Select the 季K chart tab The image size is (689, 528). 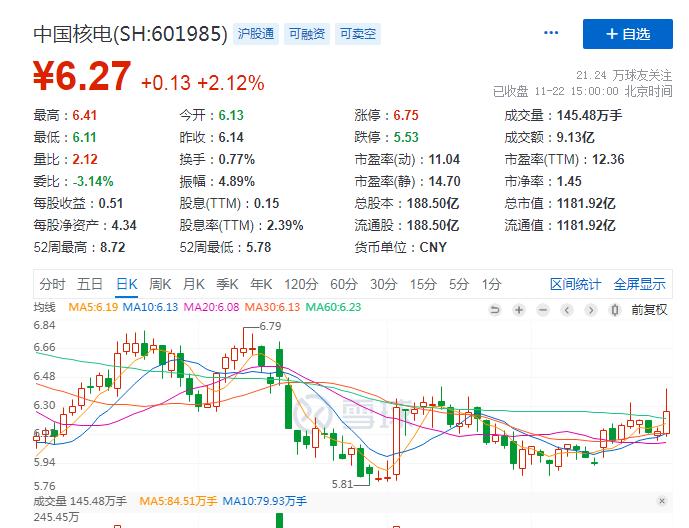(x=227, y=284)
